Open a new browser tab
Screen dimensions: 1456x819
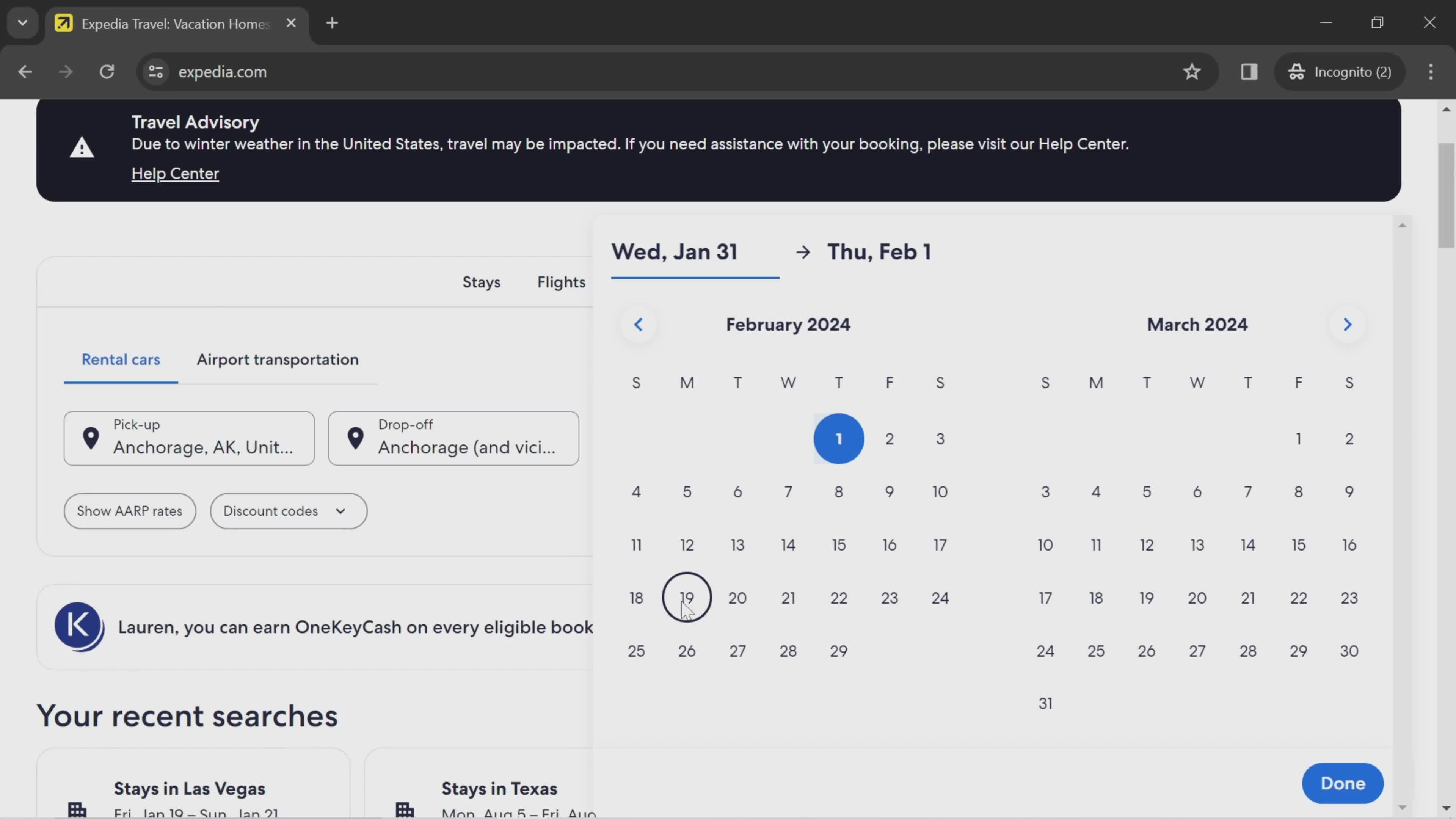pyautogui.click(x=333, y=23)
